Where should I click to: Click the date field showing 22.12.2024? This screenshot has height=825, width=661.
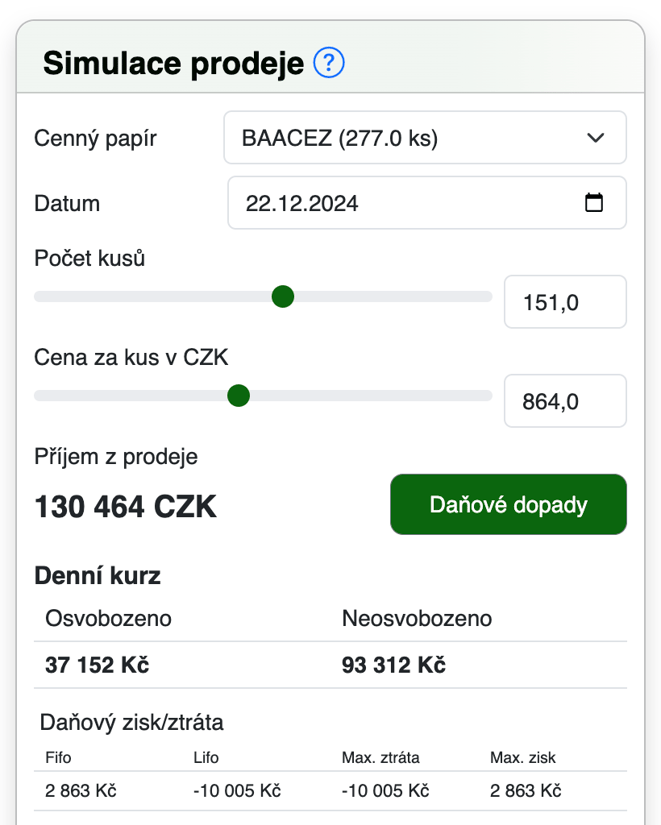[427, 203]
